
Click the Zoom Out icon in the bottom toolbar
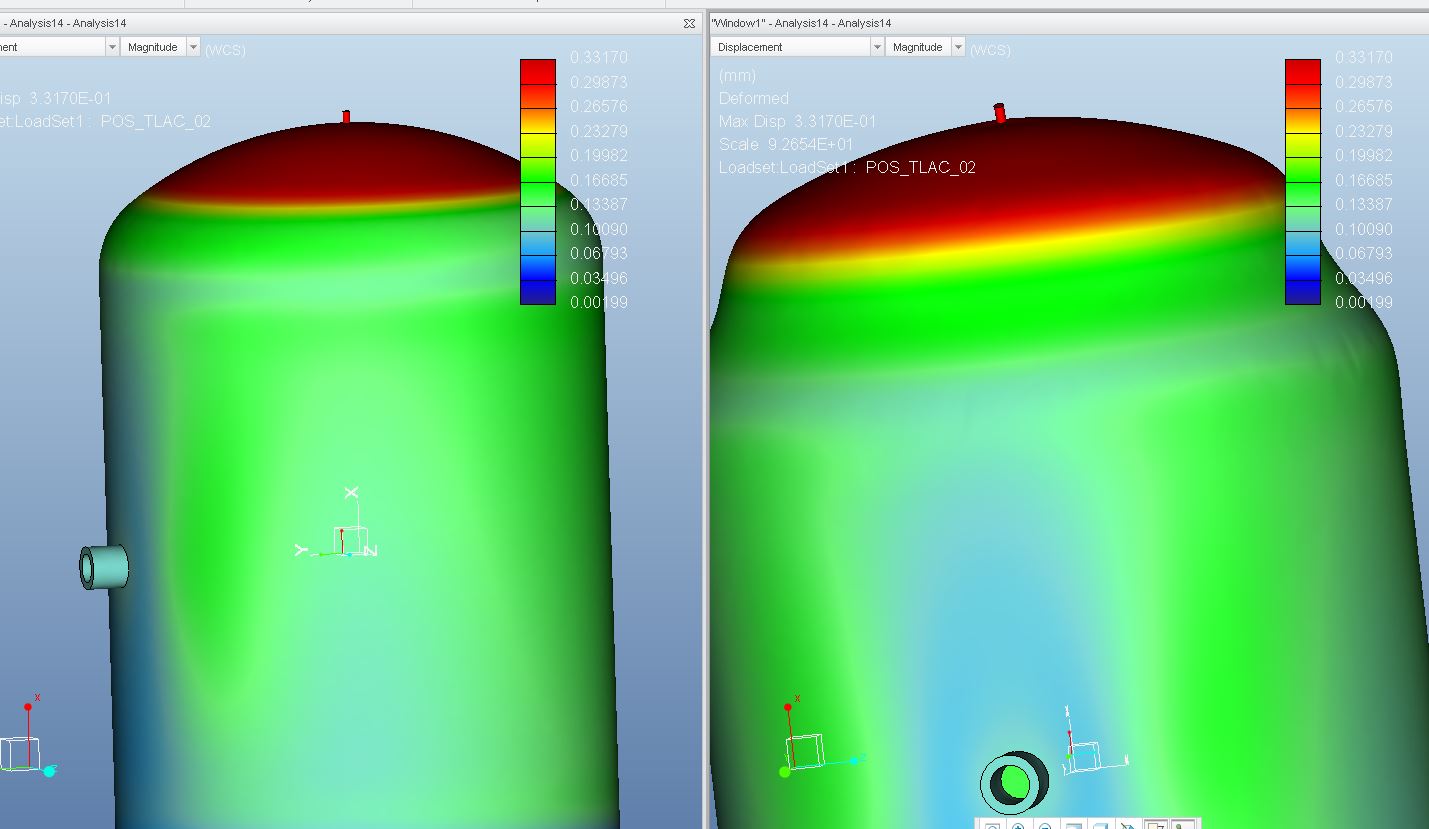pos(1046,825)
